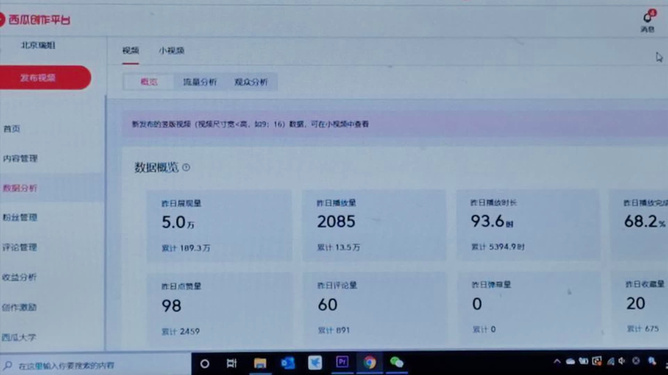Open 西瓜大学 in the sidebar
Screen dimensions: 668x375
(x=19, y=338)
